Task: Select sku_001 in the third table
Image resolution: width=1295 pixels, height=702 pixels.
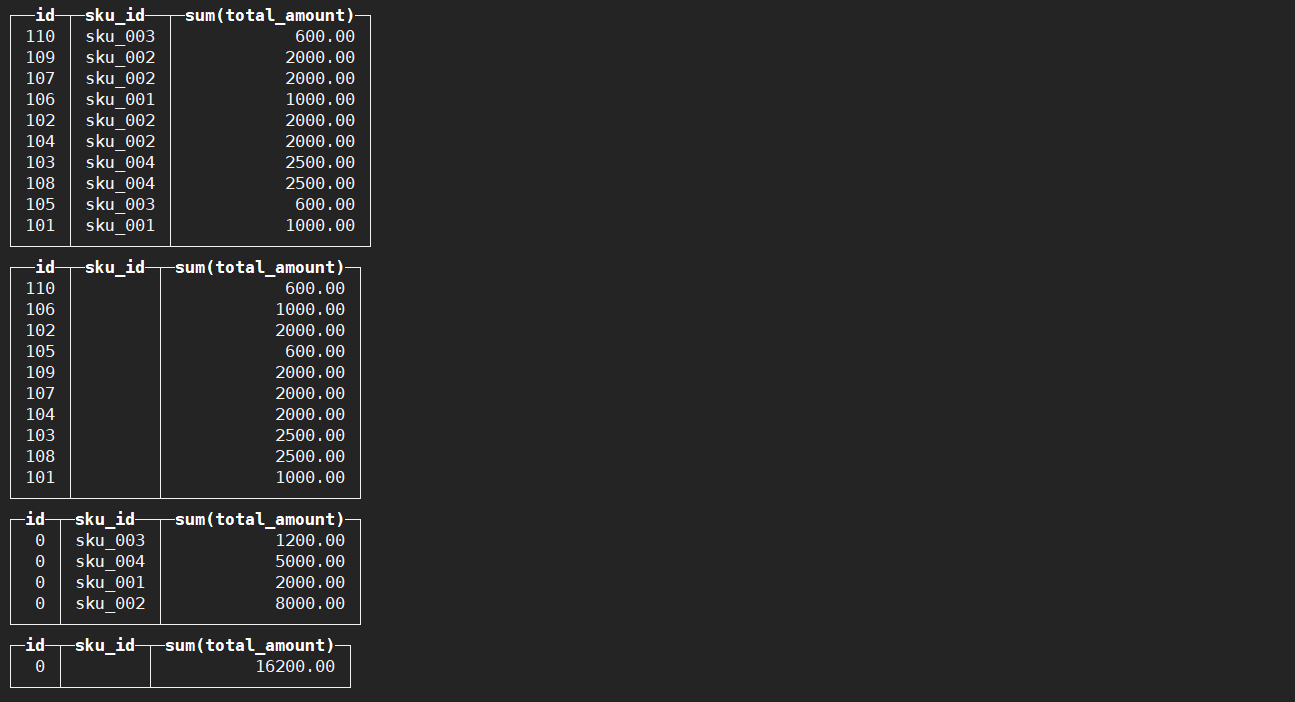Action: pyautogui.click(x=110, y=582)
